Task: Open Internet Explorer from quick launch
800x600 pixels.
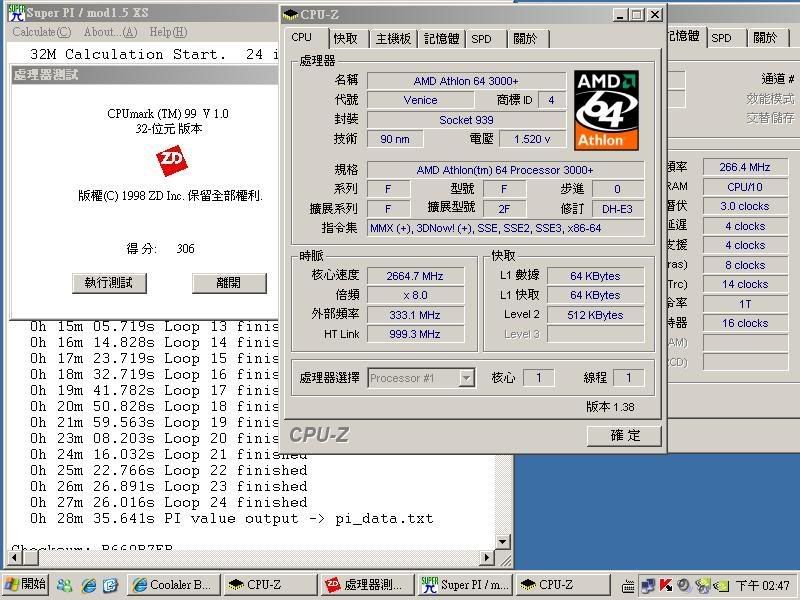Action: pyautogui.click(x=88, y=585)
